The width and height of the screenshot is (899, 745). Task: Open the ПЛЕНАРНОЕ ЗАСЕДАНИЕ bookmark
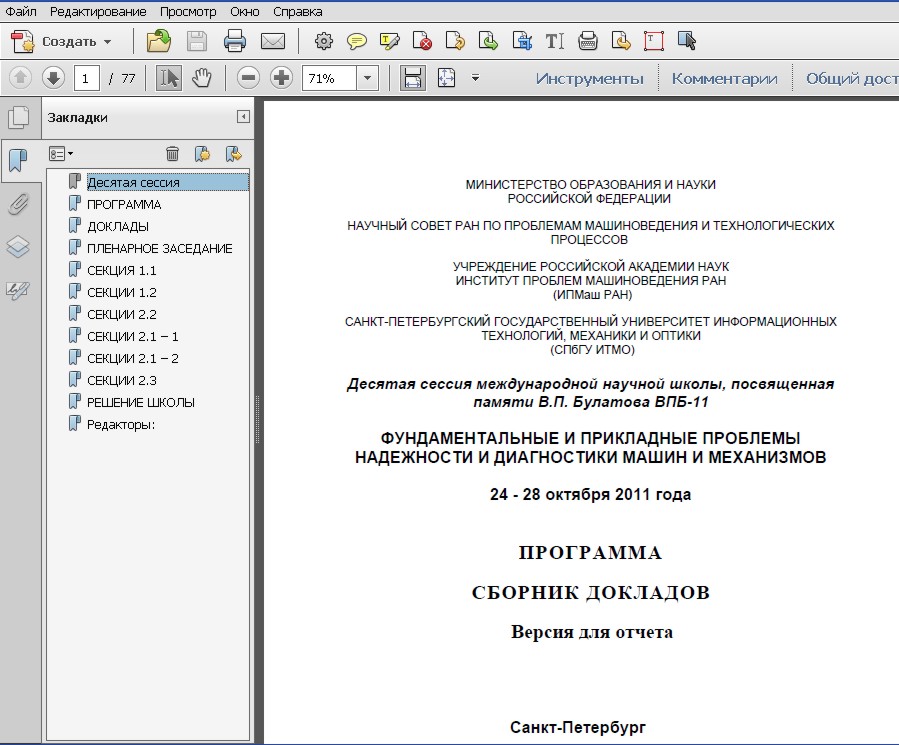point(159,248)
